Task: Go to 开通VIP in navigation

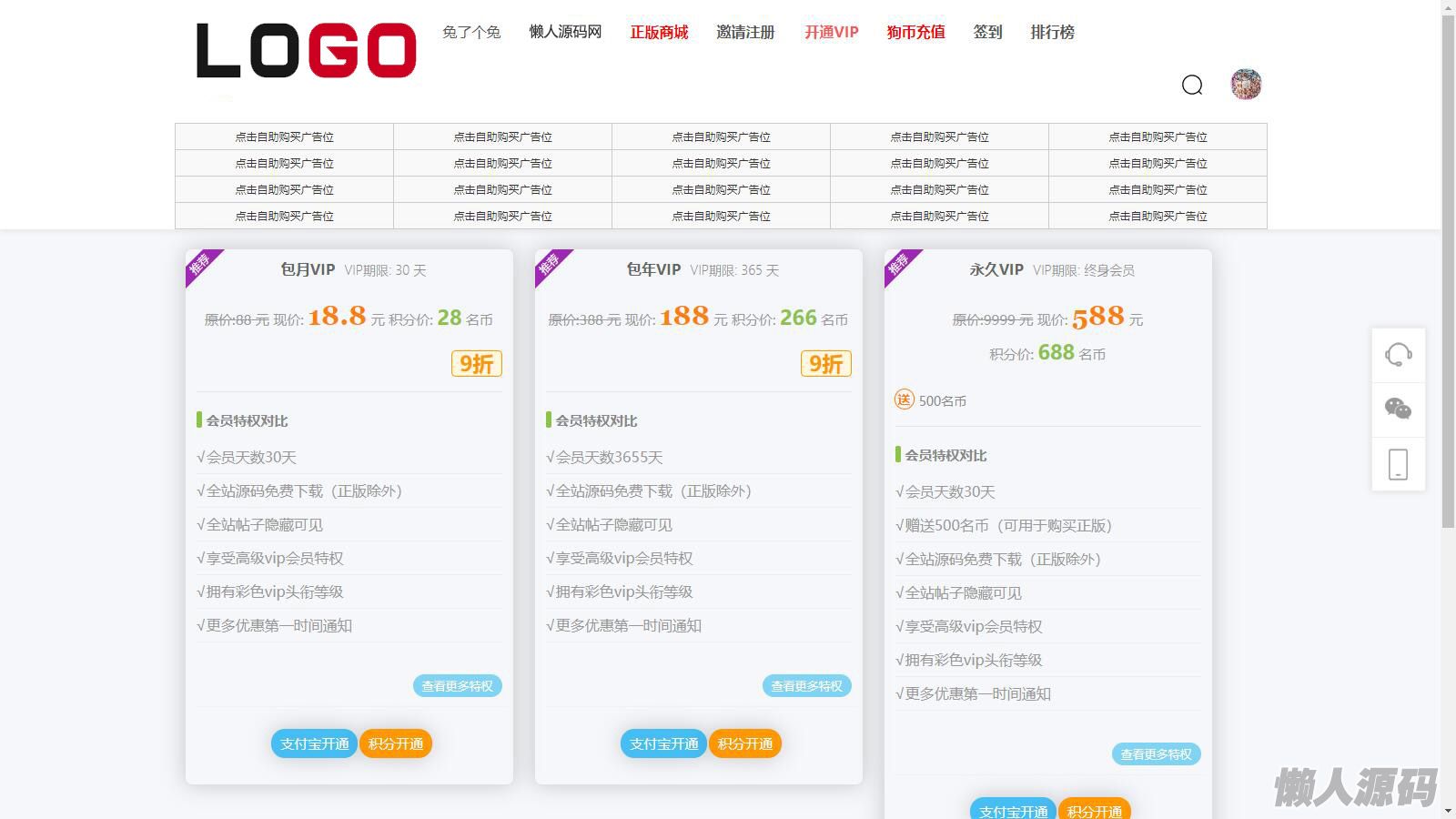Action: 831,32
